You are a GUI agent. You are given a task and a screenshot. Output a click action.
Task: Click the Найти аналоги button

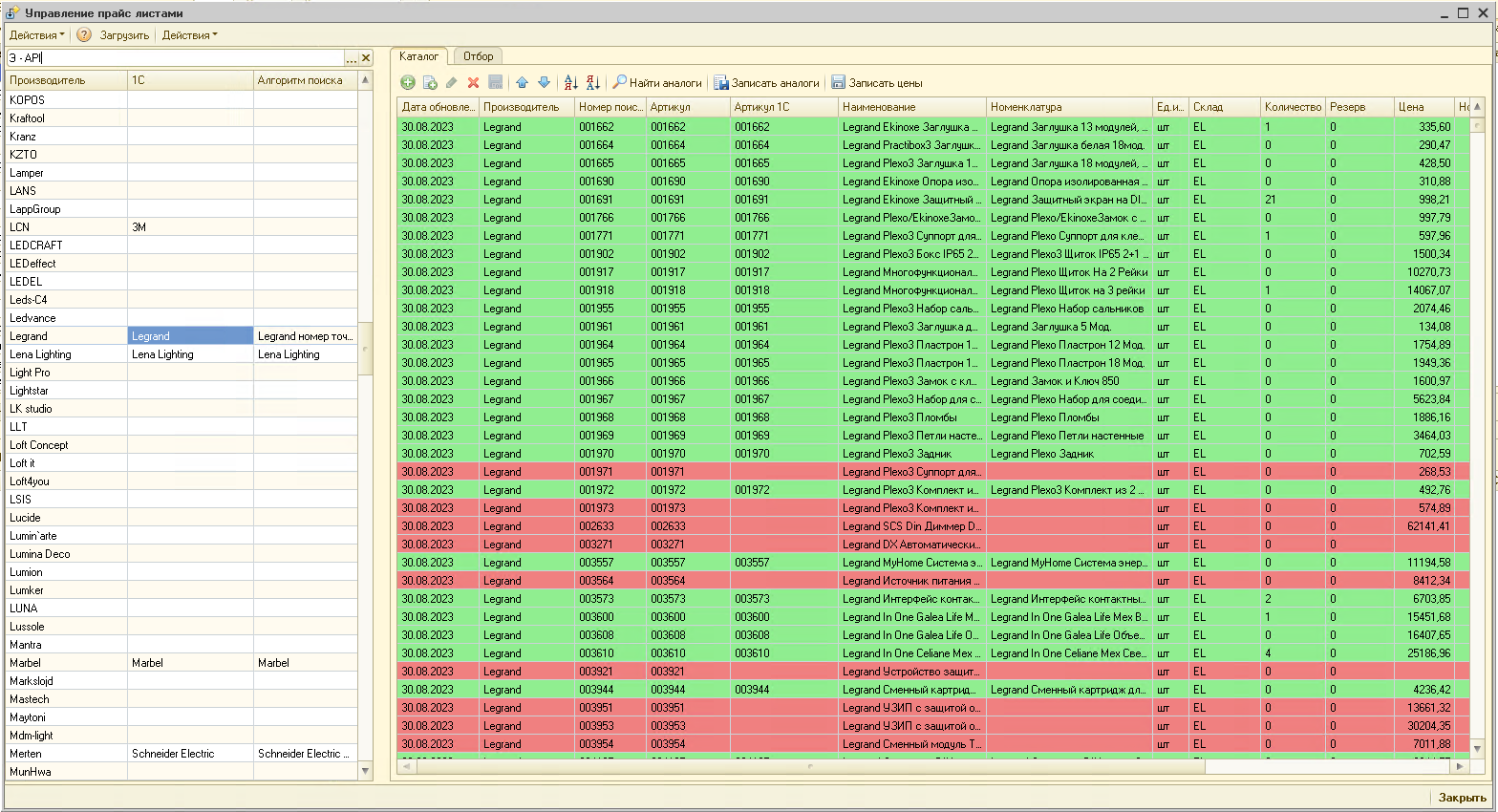tap(657, 83)
